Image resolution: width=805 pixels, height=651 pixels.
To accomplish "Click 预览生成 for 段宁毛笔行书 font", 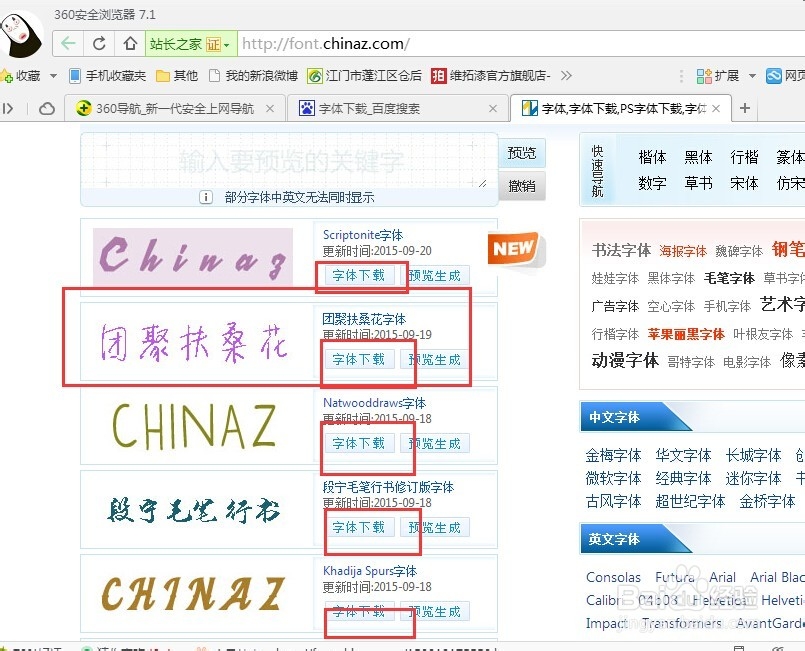I will pyautogui.click(x=435, y=527).
